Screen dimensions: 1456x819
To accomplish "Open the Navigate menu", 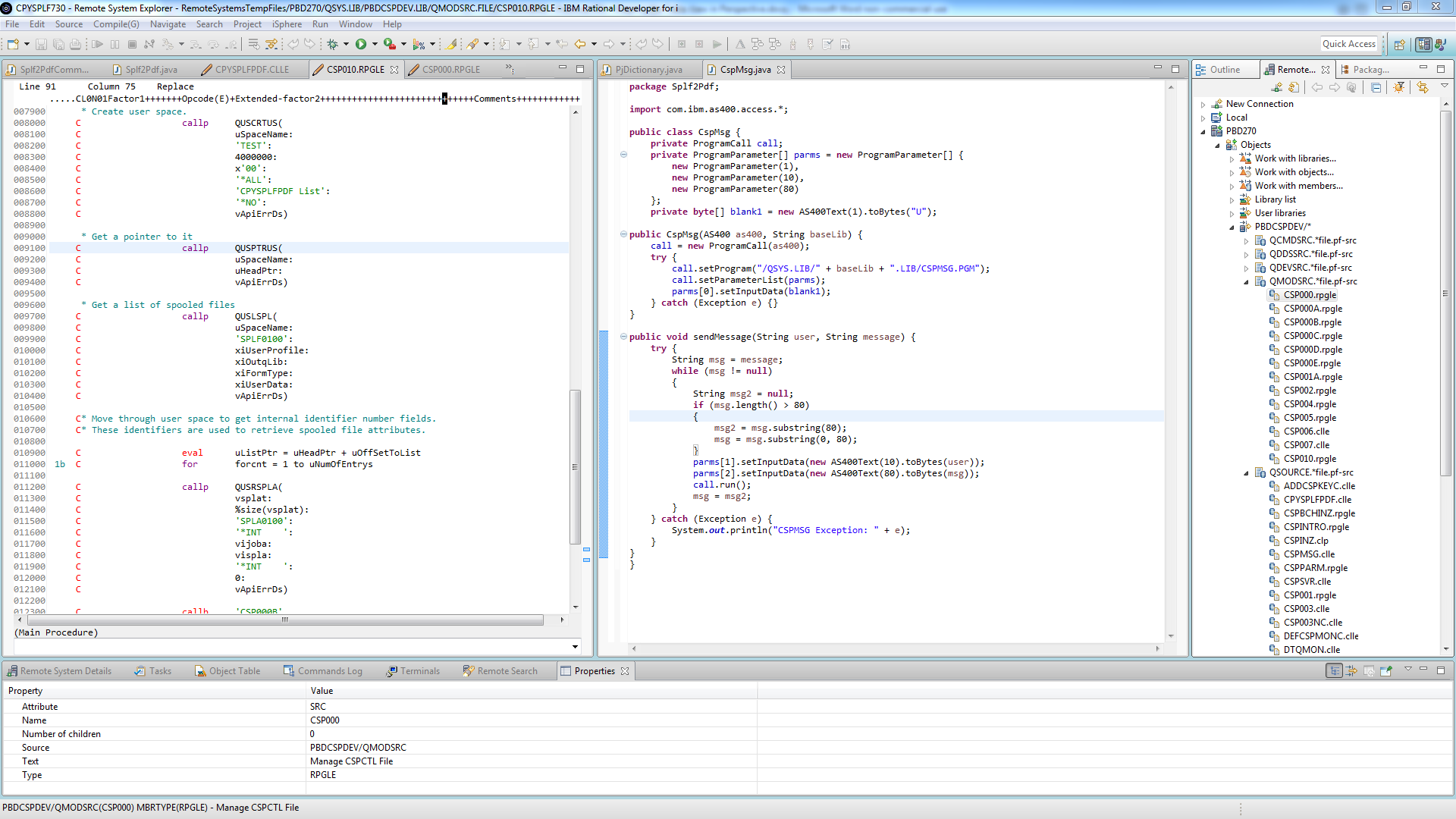I will (168, 24).
